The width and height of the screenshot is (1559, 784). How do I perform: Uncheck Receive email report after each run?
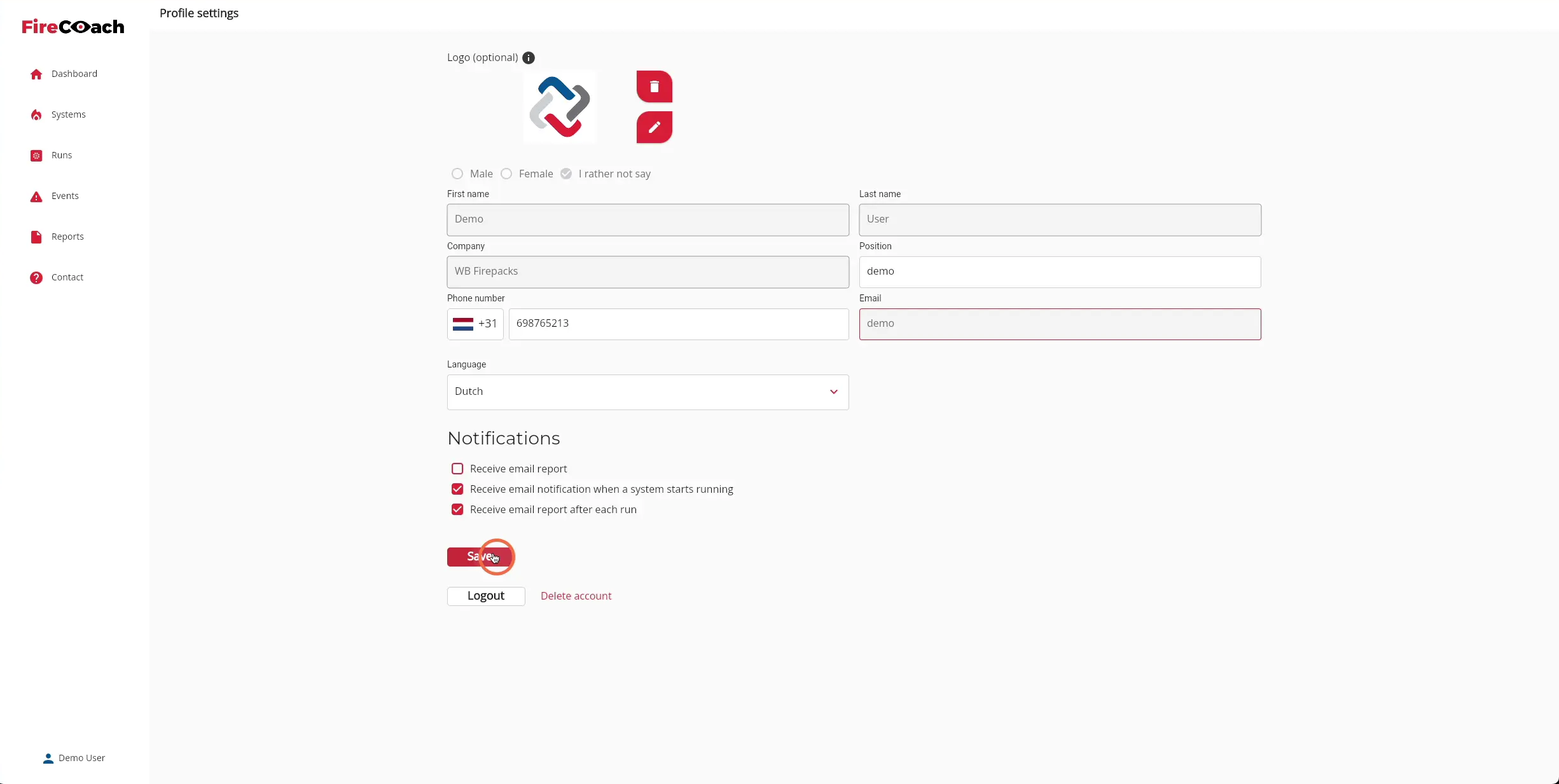pyautogui.click(x=457, y=509)
